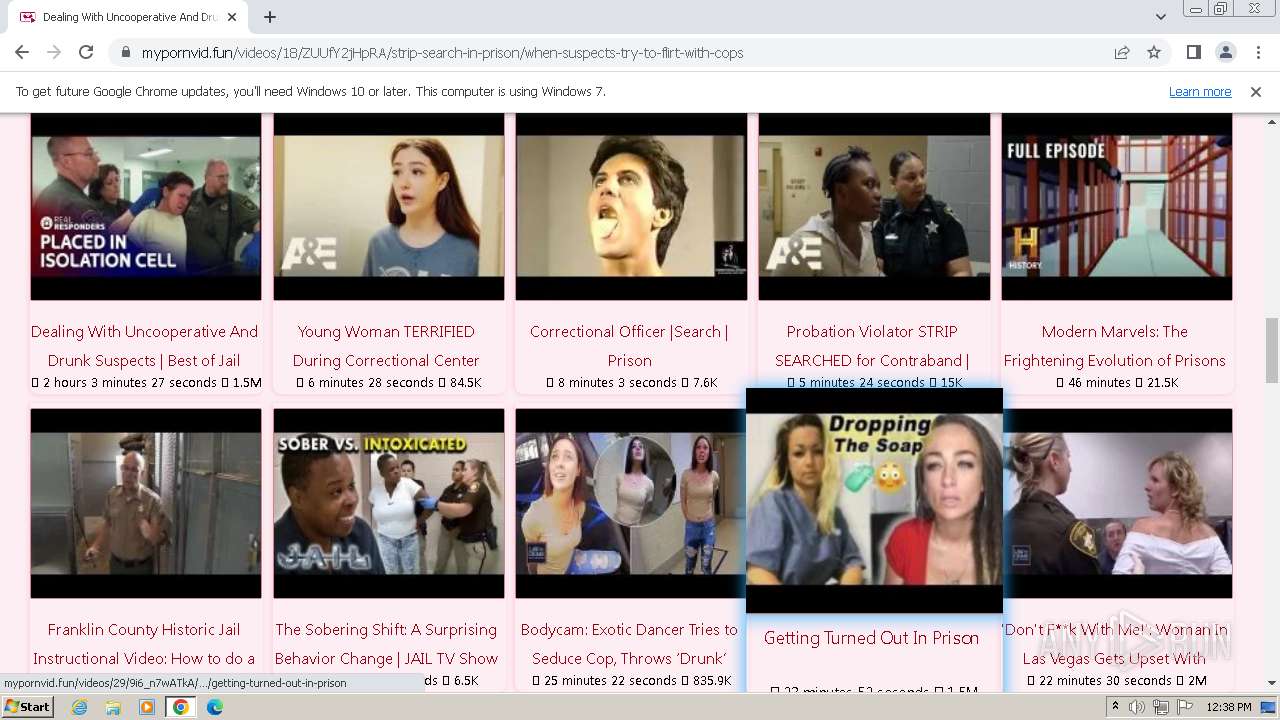Open Dealing With Uncooperative And Drunk Suspects link

coord(144,346)
